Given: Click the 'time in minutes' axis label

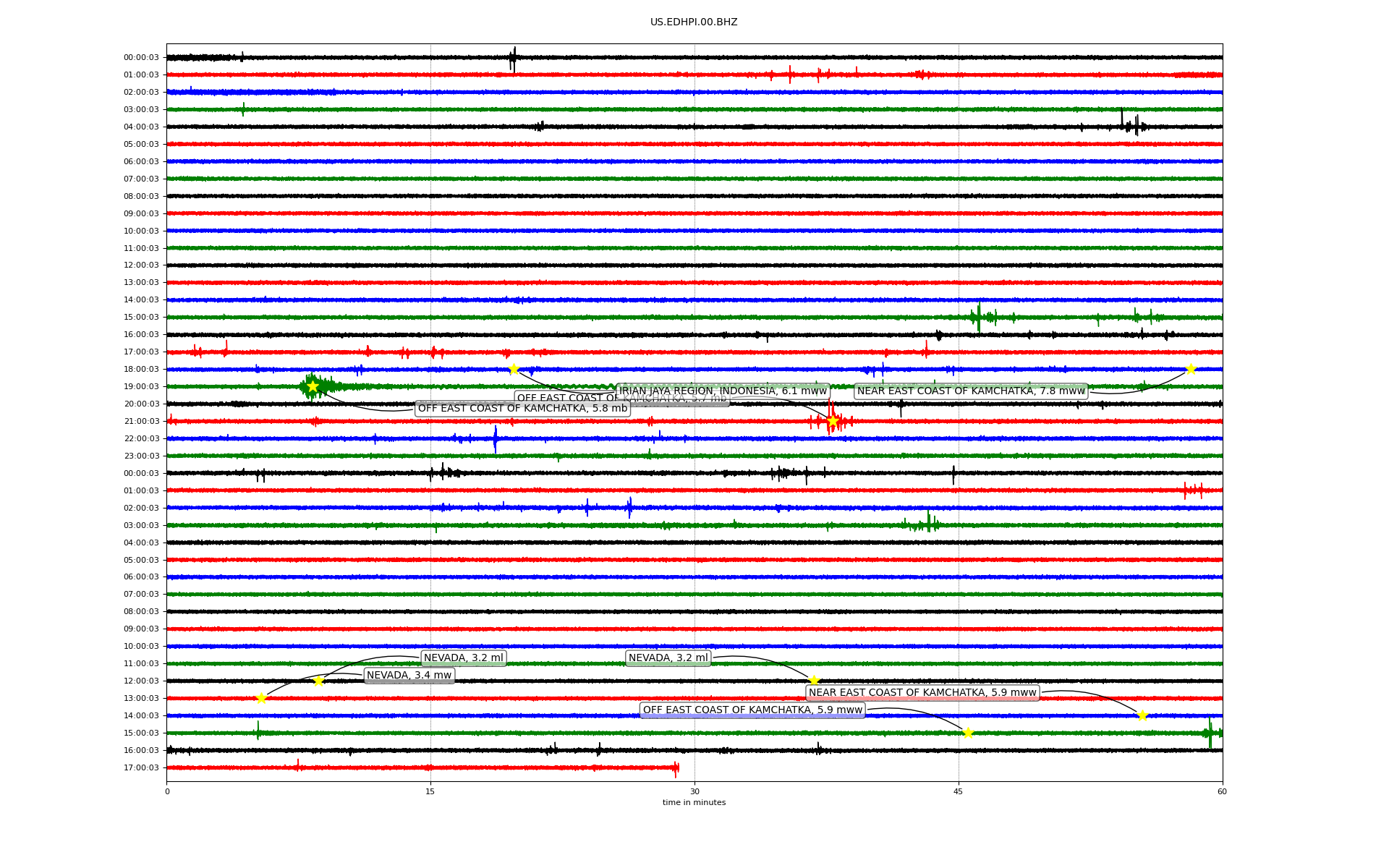Looking at the screenshot, I should click(694, 802).
